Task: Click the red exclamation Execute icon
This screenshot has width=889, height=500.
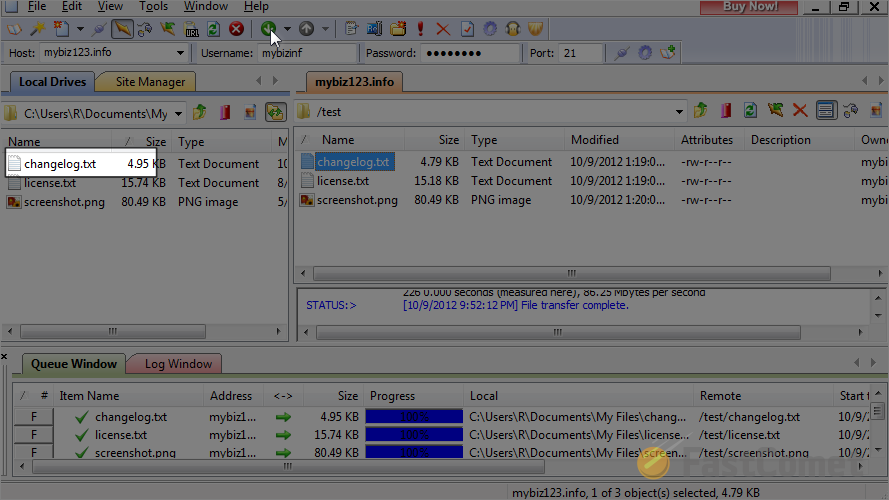Action: [420, 28]
